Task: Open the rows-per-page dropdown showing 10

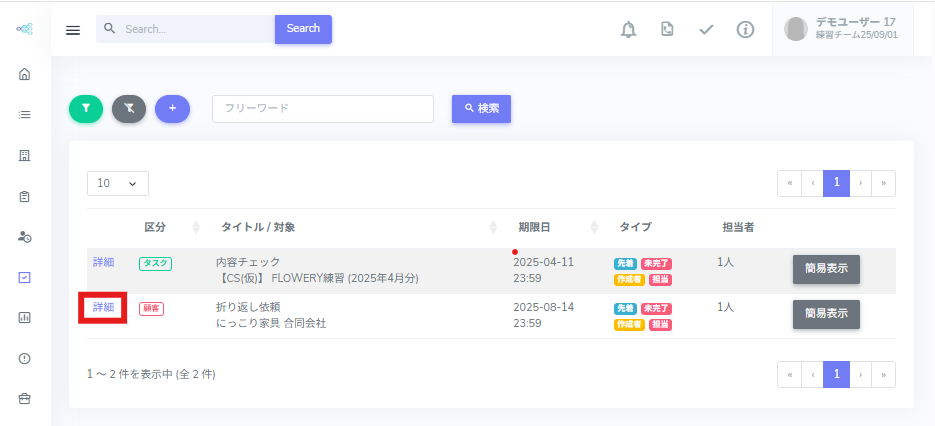Action: pos(118,183)
